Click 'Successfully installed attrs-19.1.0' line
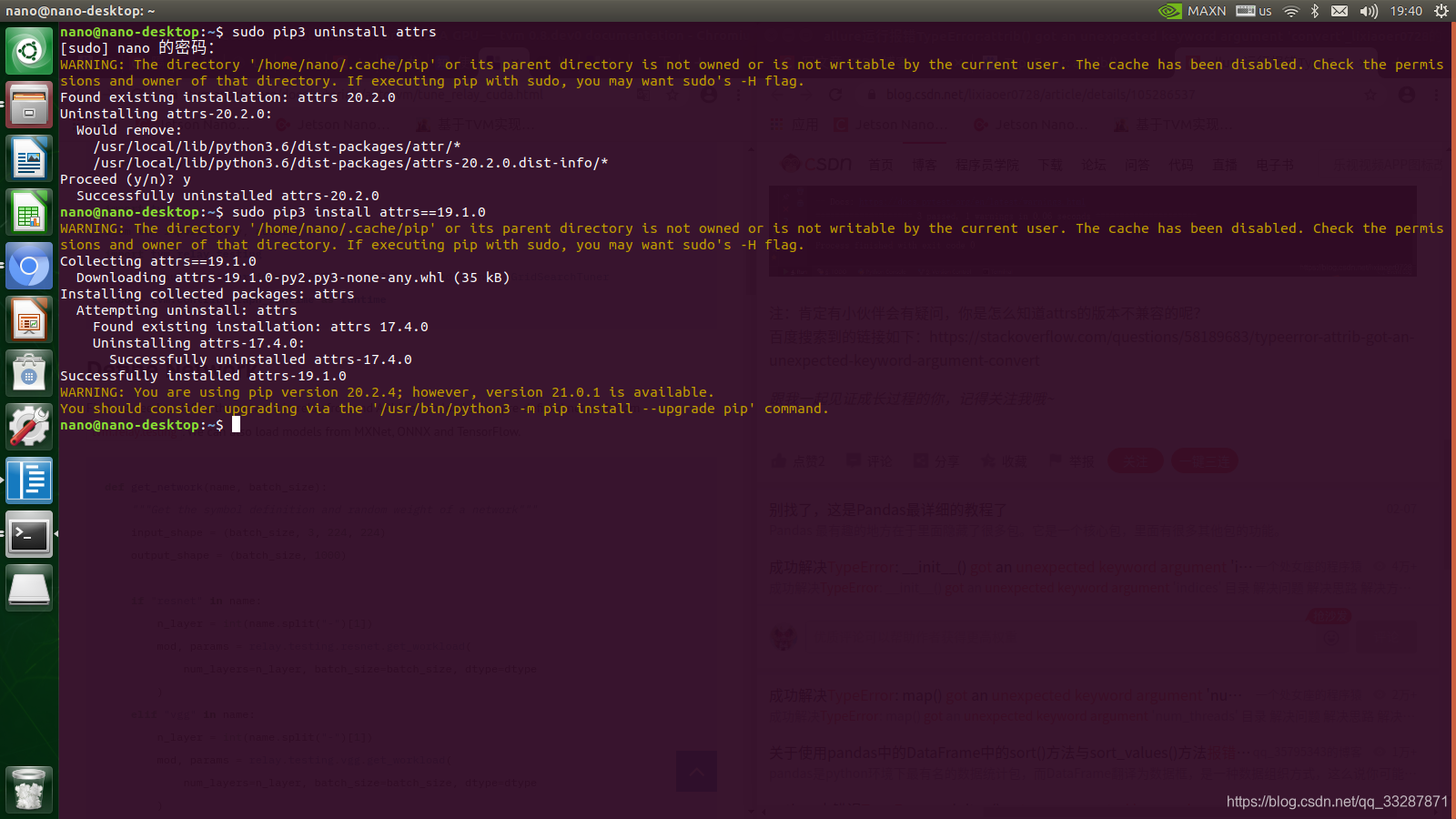This screenshot has height=819, width=1456. coord(203,376)
